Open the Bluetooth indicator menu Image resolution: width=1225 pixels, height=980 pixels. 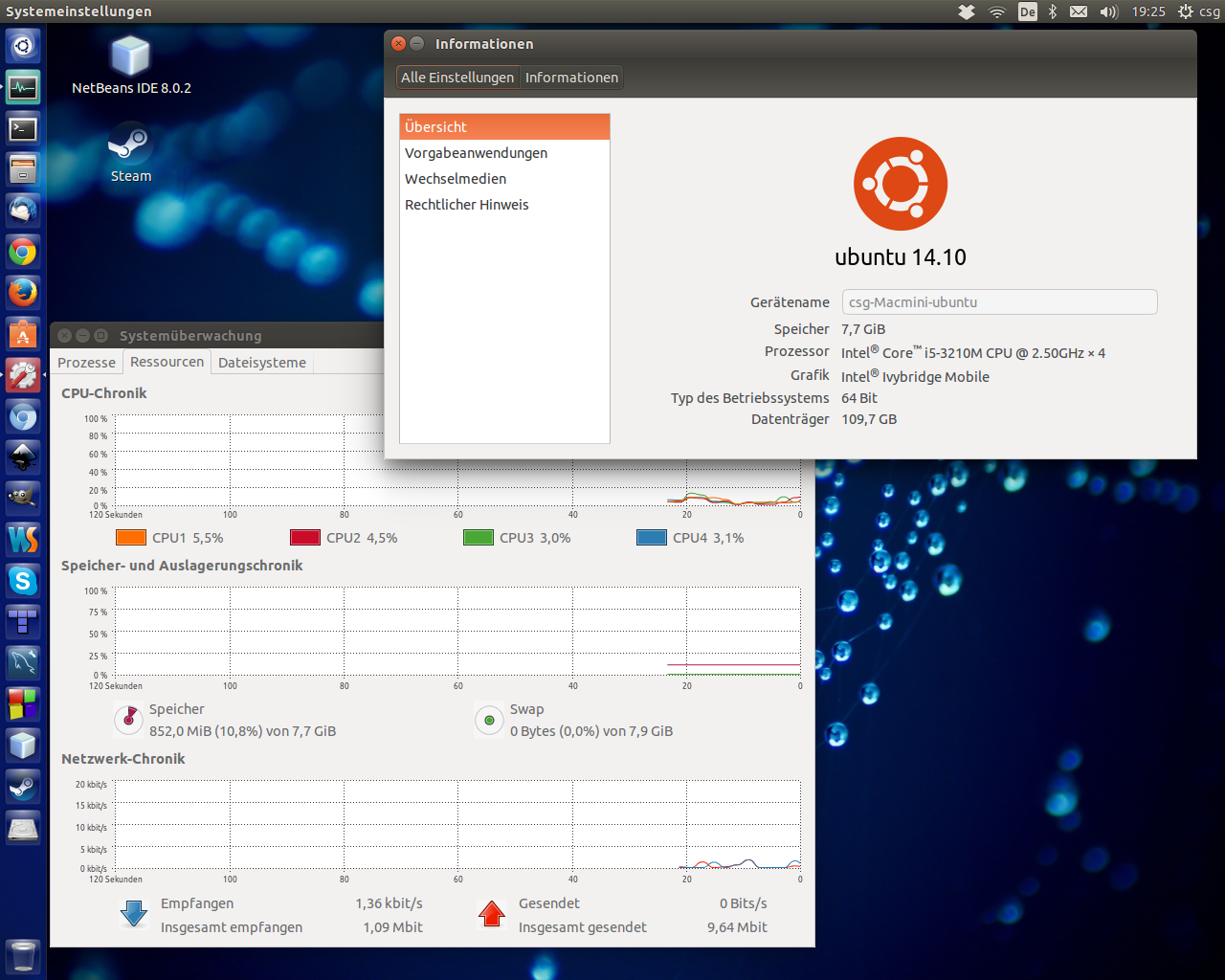click(x=1052, y=11)
